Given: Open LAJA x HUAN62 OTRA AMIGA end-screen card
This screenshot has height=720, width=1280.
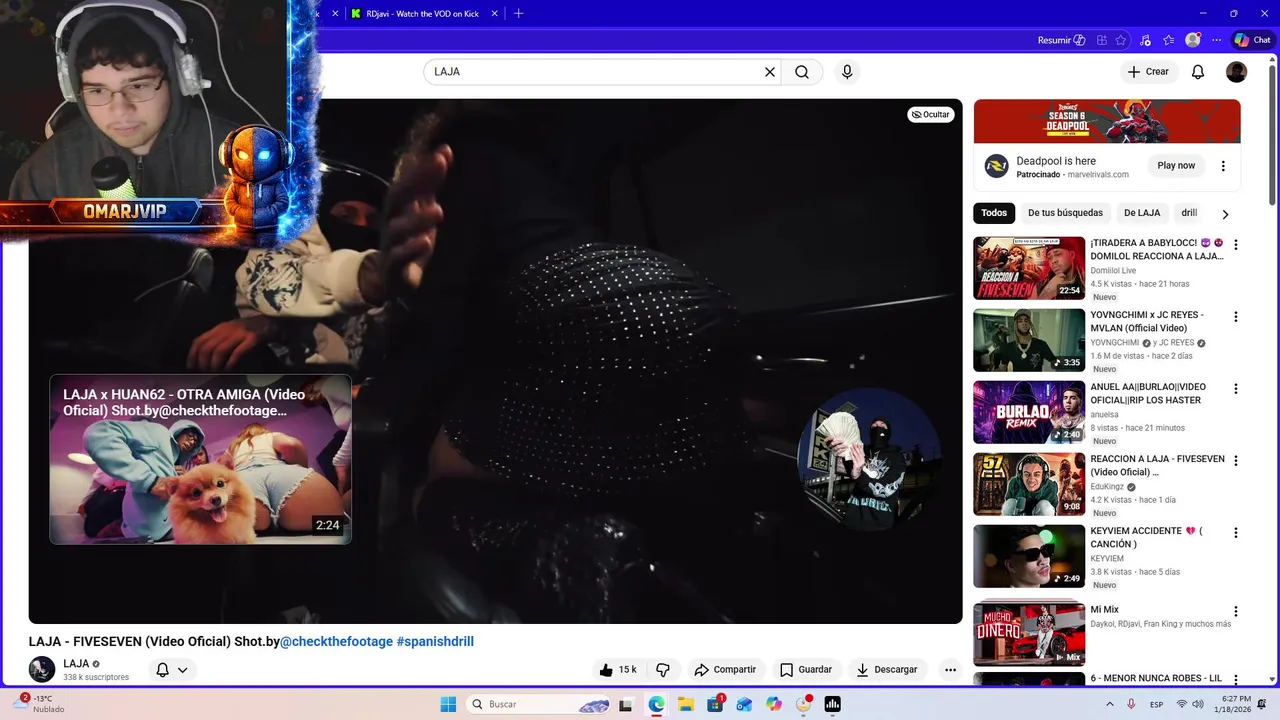Looking at the screenshot, I should point(200,460).
